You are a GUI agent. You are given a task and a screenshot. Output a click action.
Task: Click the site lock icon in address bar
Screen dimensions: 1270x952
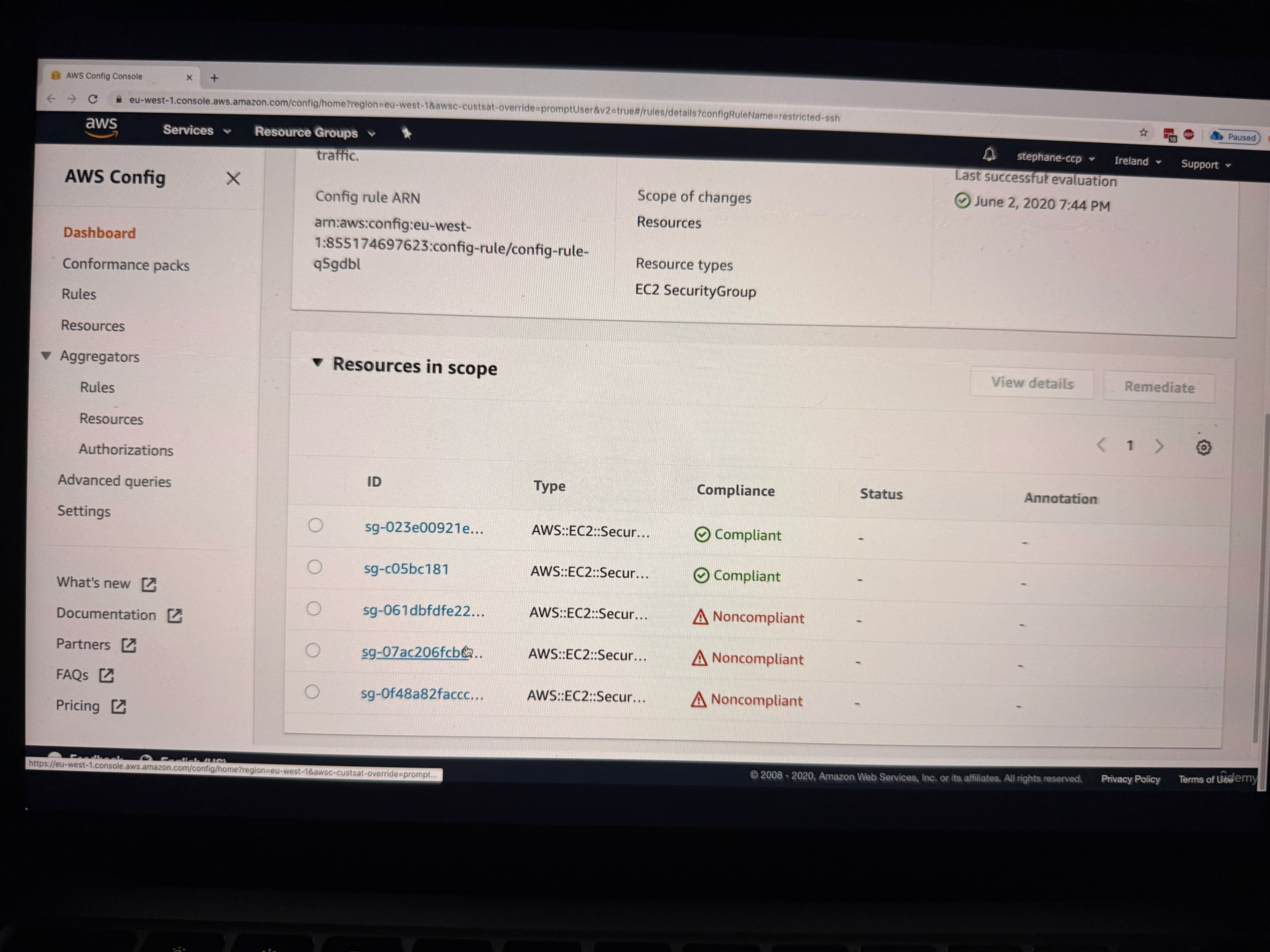tap(119, 99)
